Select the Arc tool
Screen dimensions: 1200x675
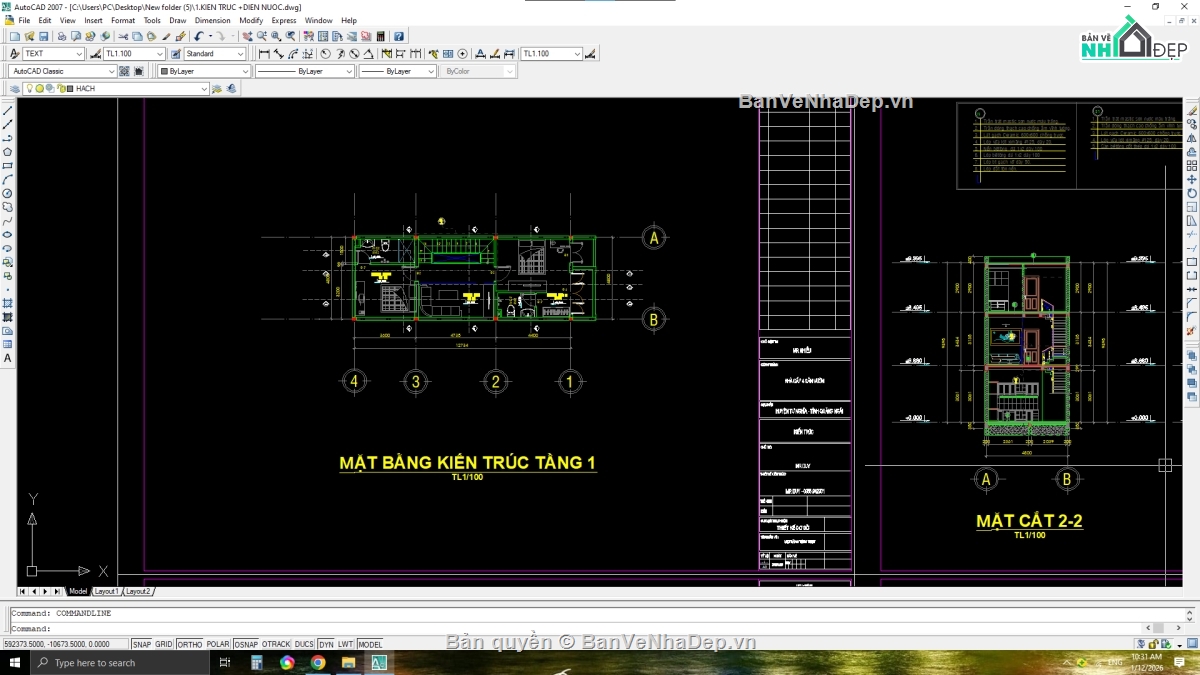point(9,179)
